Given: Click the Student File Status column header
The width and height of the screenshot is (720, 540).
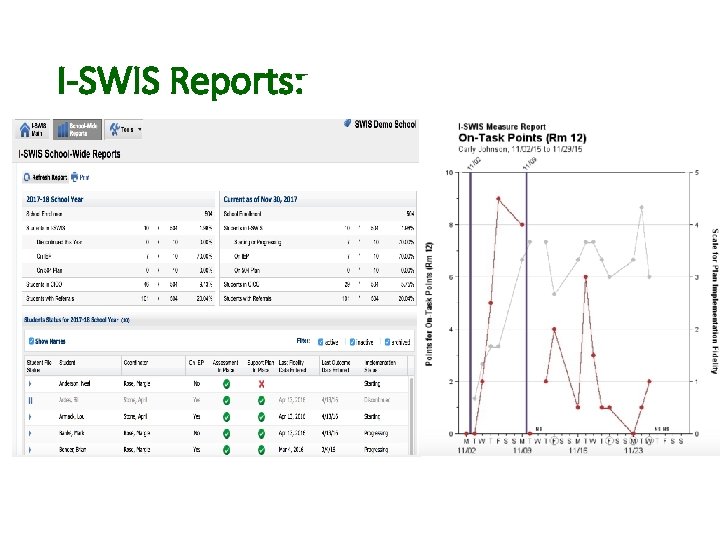Looking at the screenshot, I should [39, 366].
